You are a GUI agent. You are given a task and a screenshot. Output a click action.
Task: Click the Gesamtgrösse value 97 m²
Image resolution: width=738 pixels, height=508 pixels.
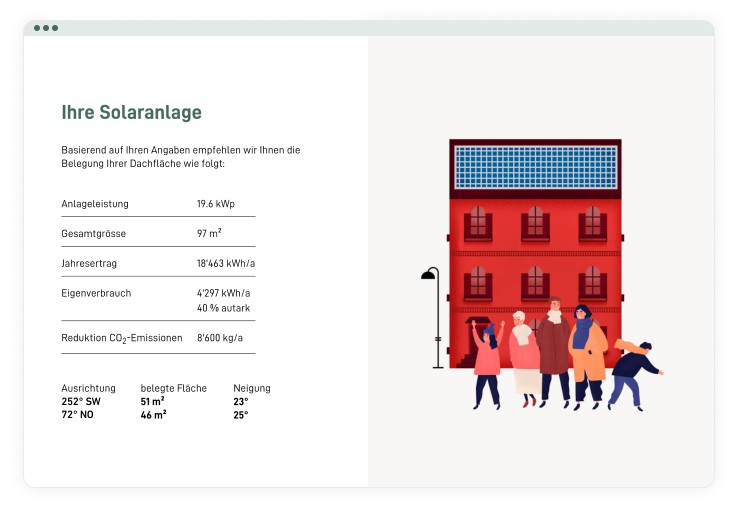[x=209, y=233]
